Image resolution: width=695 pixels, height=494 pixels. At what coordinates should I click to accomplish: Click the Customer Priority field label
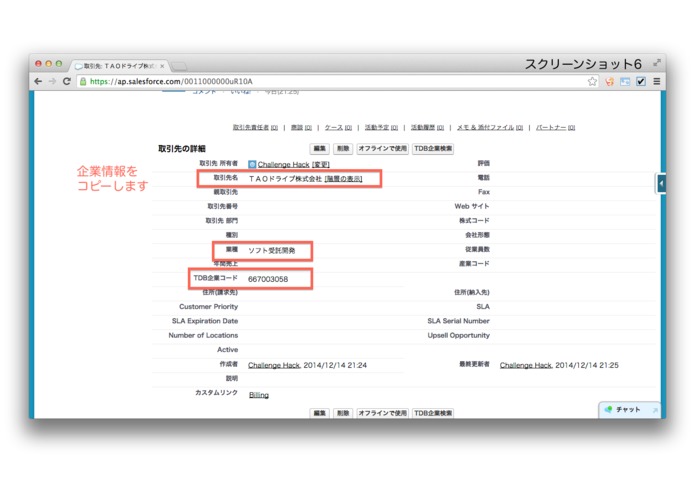(208, 307)
